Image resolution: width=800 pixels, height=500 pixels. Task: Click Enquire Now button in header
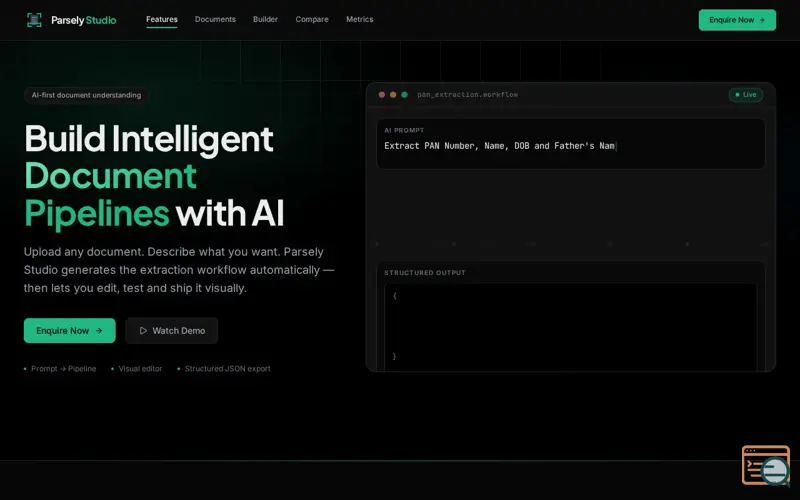(x=737, y=20)
